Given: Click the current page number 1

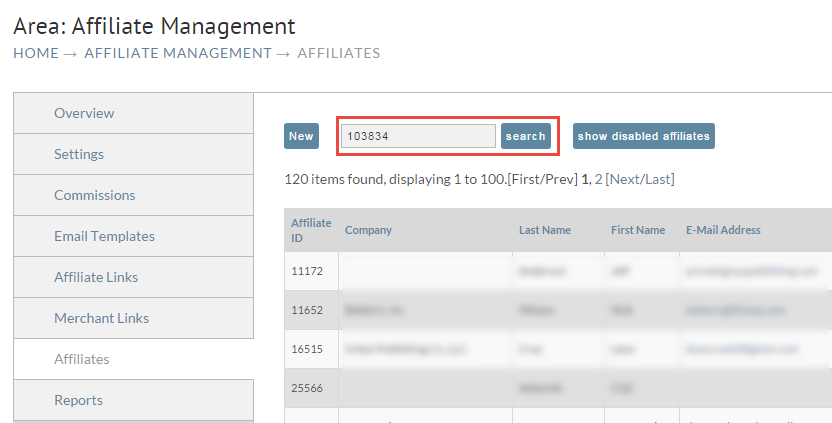Looking at the screenshot, I should [585, 179].
